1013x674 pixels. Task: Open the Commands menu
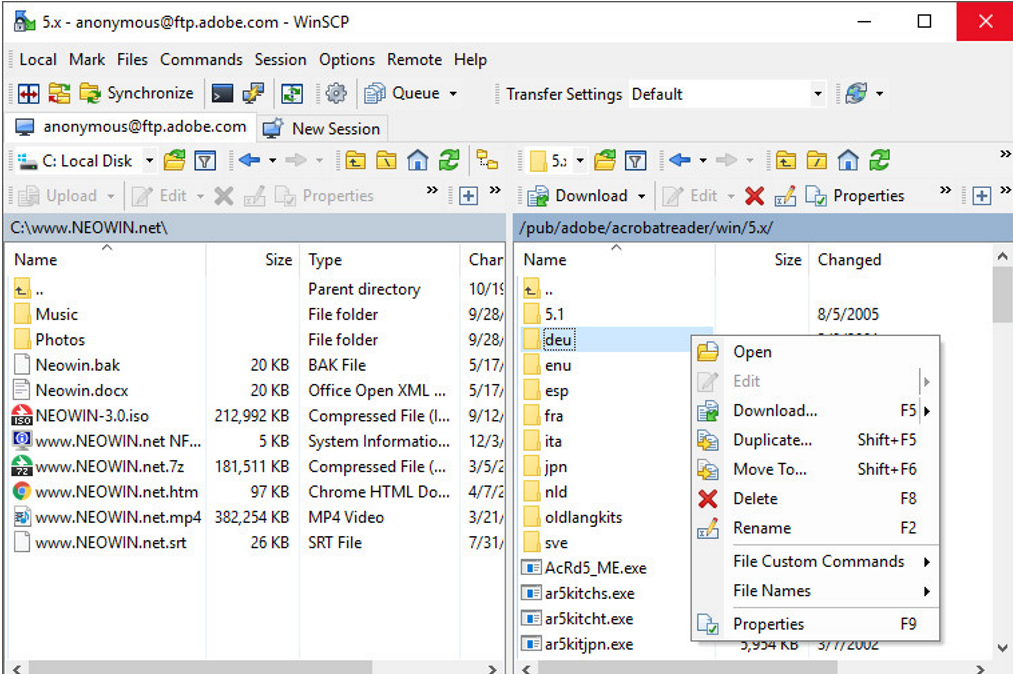(x=201, y=59)
